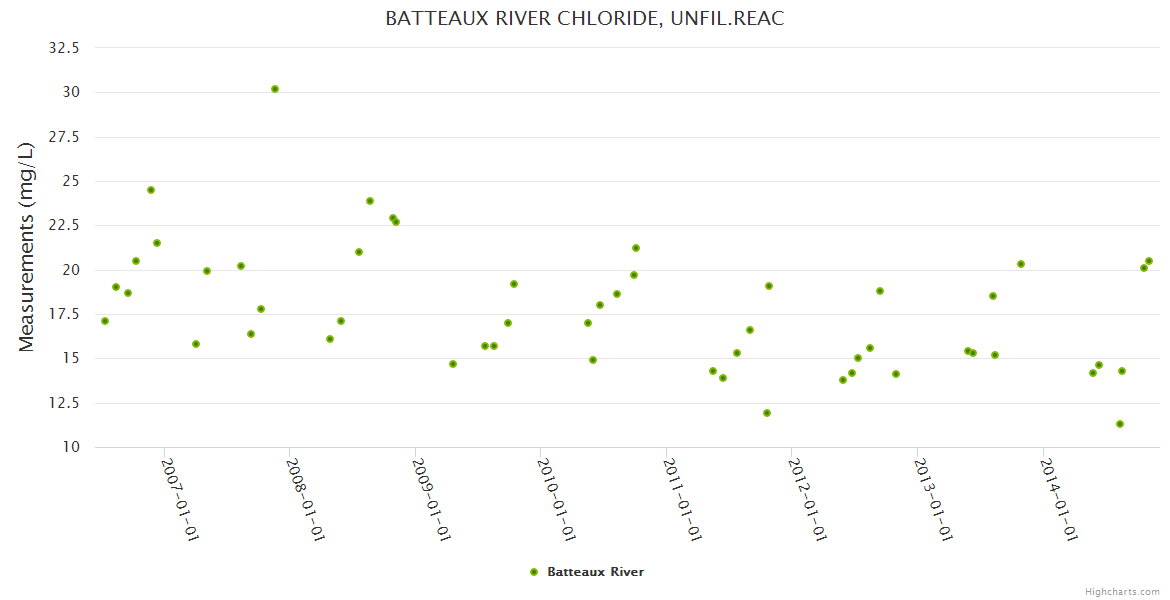Click the 24.5 mg/L point before 2007

151,190
